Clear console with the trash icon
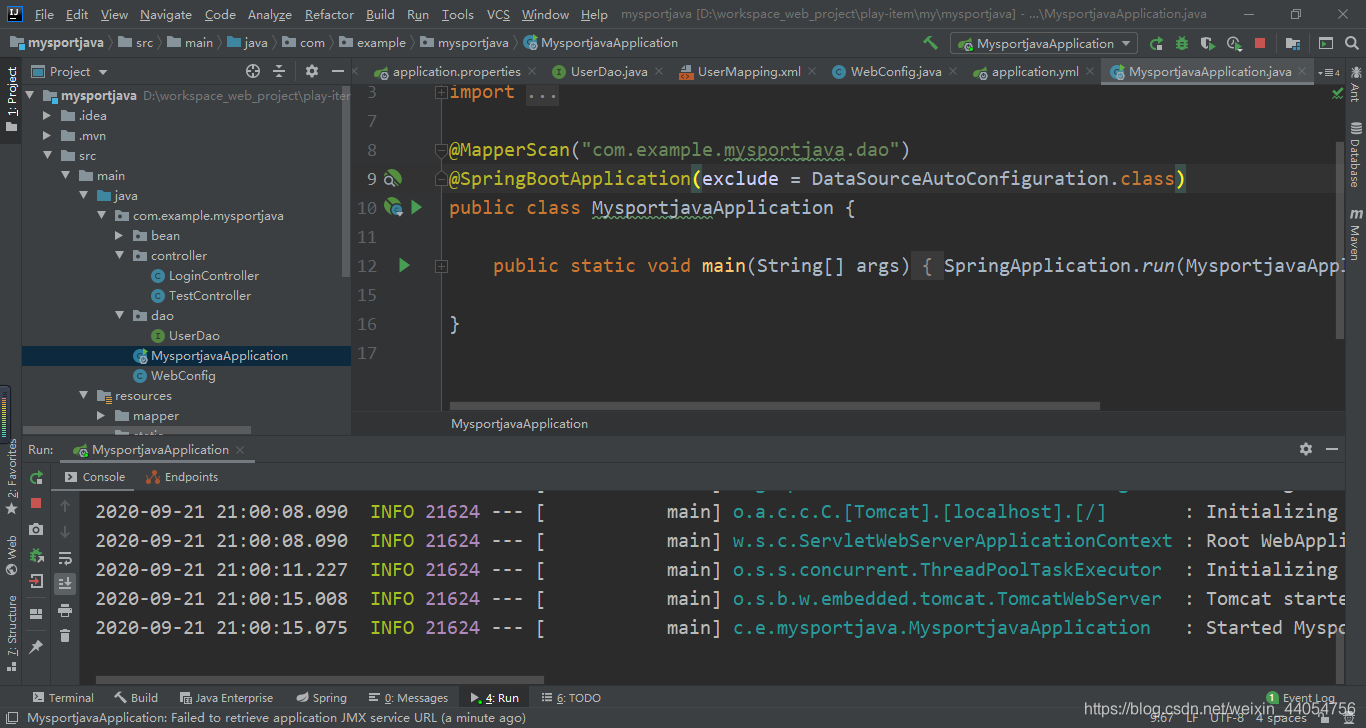This screenshot has width=1366, height=728. (65, 636)
